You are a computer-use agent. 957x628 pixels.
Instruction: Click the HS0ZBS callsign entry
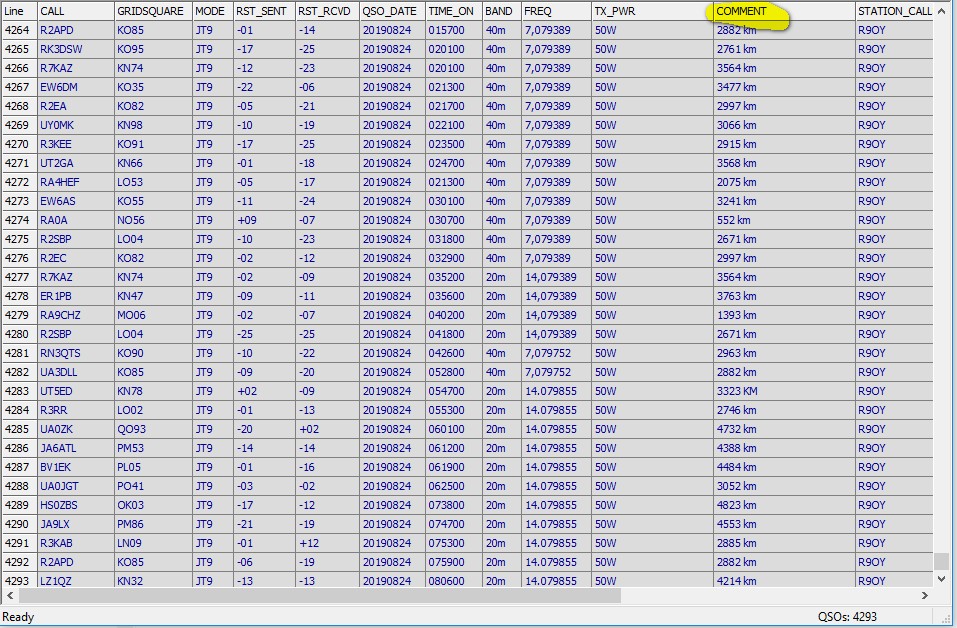[59, 505]
